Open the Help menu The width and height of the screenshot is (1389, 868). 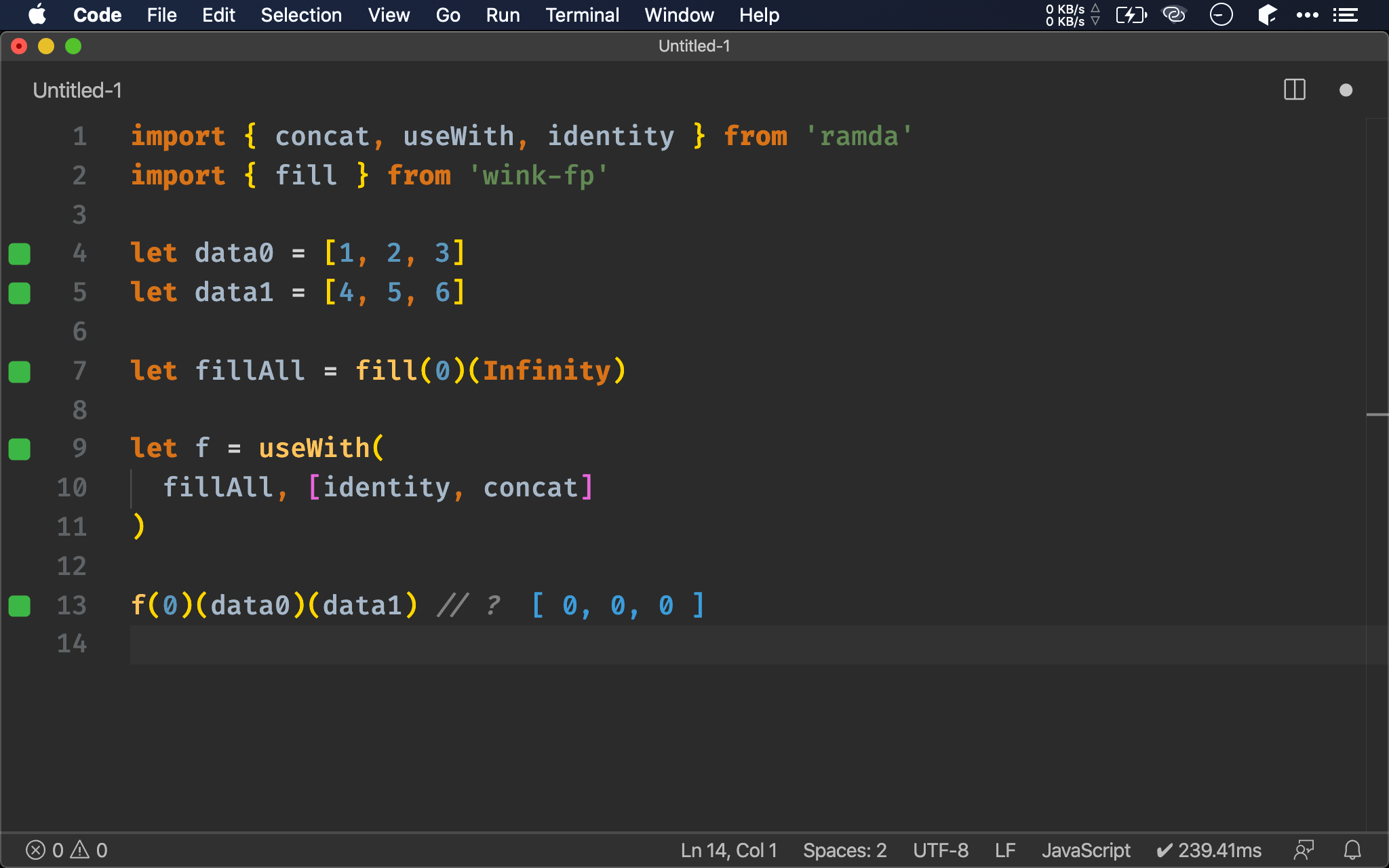click(x=759, y=15)
